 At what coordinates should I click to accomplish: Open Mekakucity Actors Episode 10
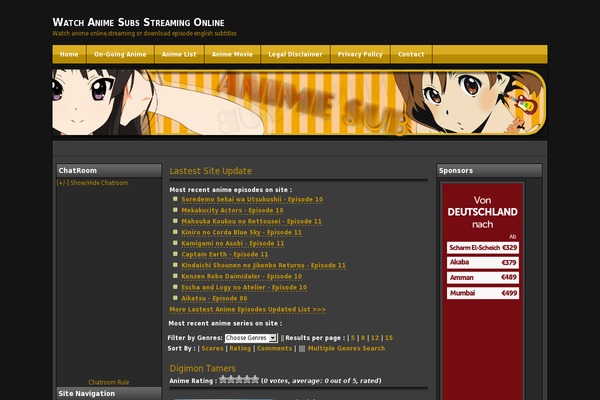pos(232,211)
